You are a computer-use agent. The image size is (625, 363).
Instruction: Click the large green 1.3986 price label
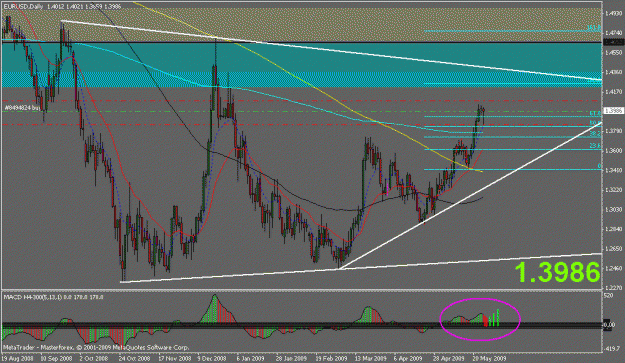(557, 272)
